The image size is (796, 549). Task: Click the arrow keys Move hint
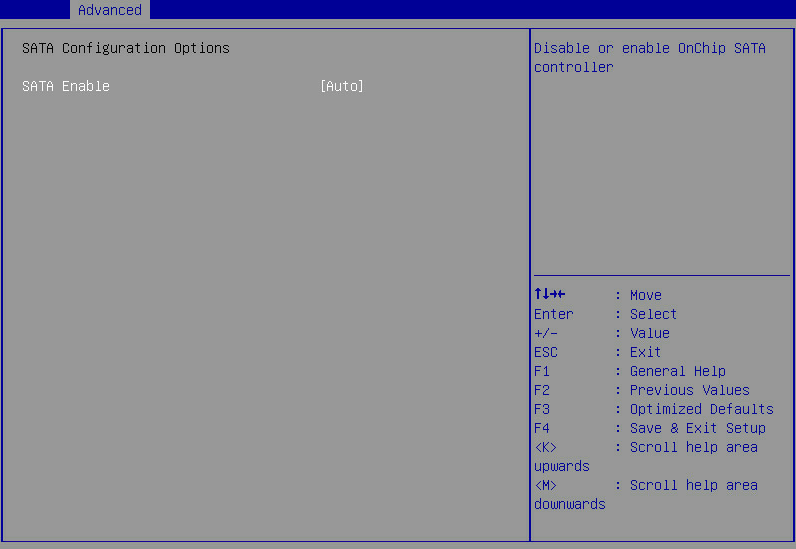[598, 295]
